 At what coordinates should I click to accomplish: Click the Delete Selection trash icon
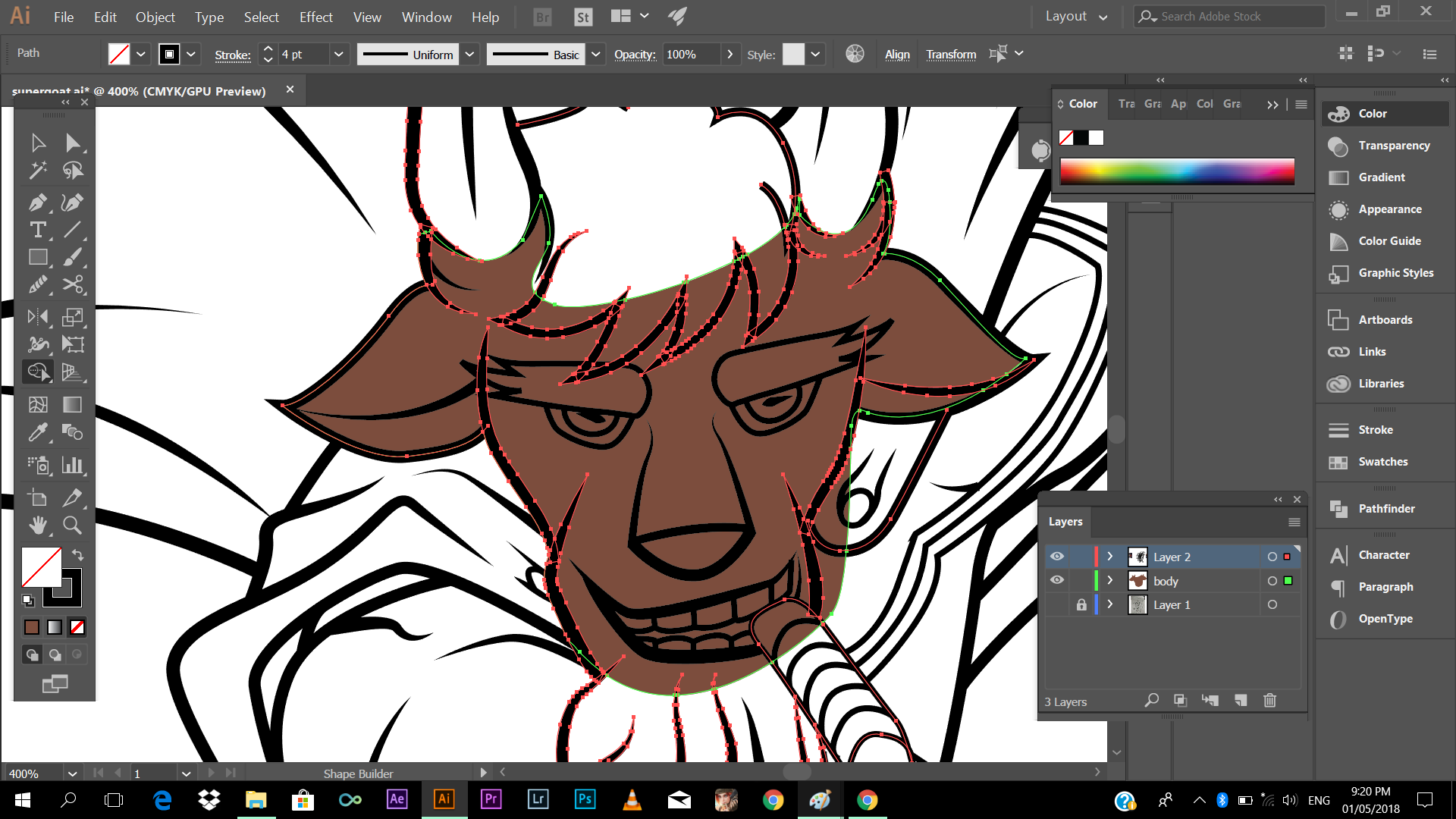[x=1269, y=701]
